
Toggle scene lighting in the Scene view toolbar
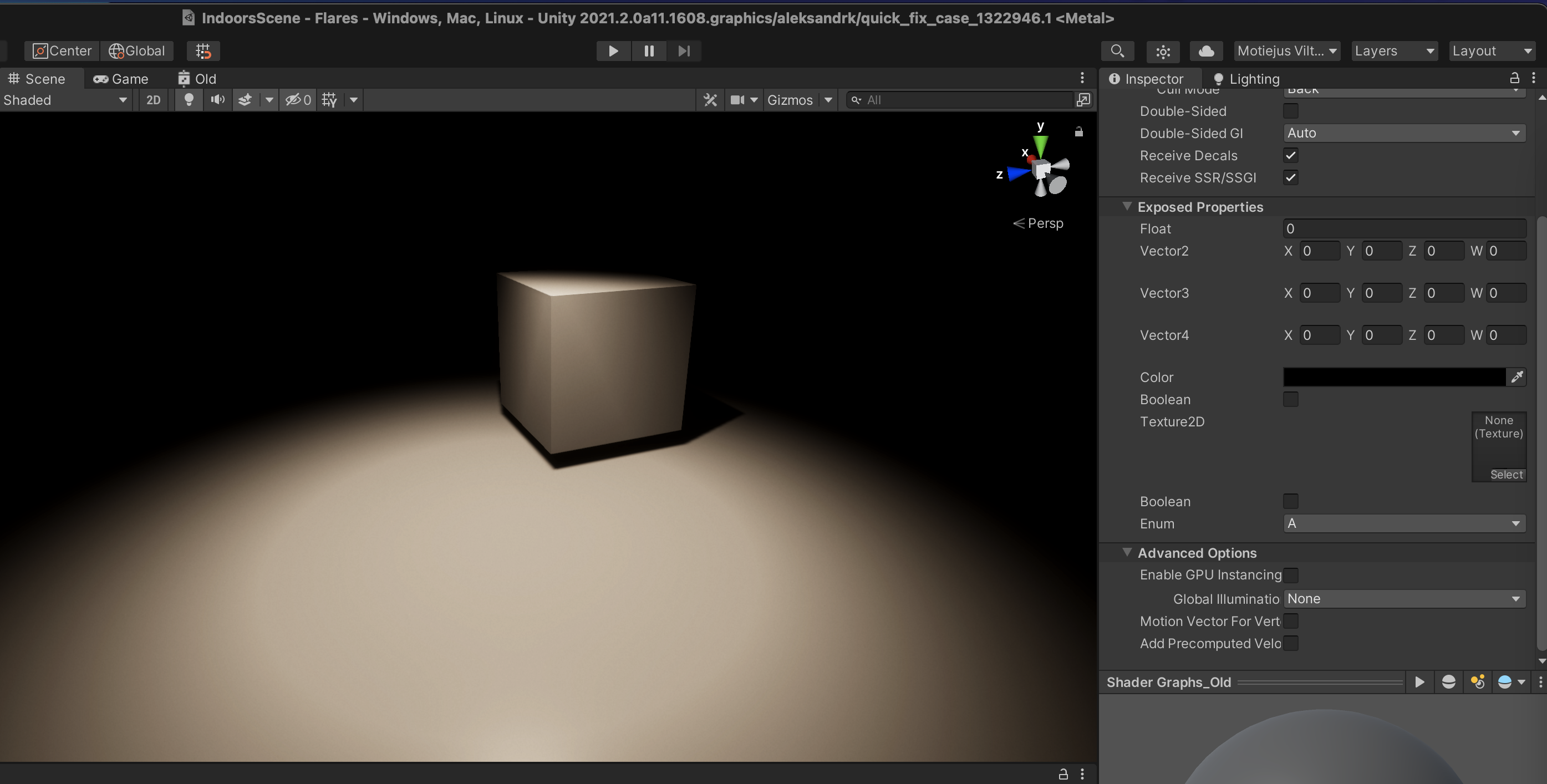(x=189, y=100)
